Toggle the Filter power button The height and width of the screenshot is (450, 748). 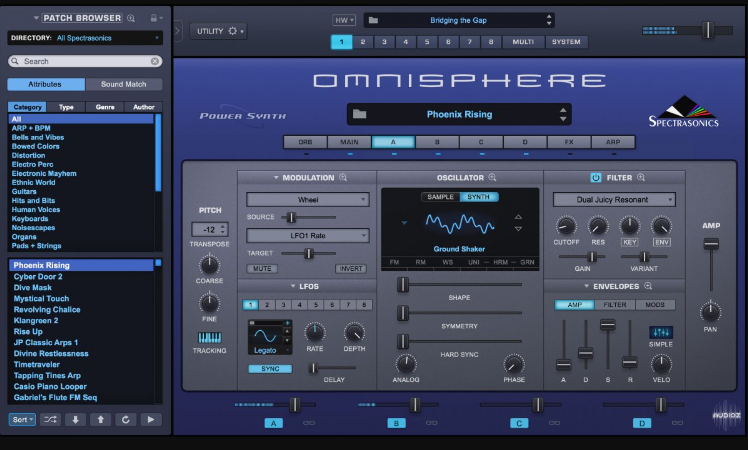(x=596, y=178)
